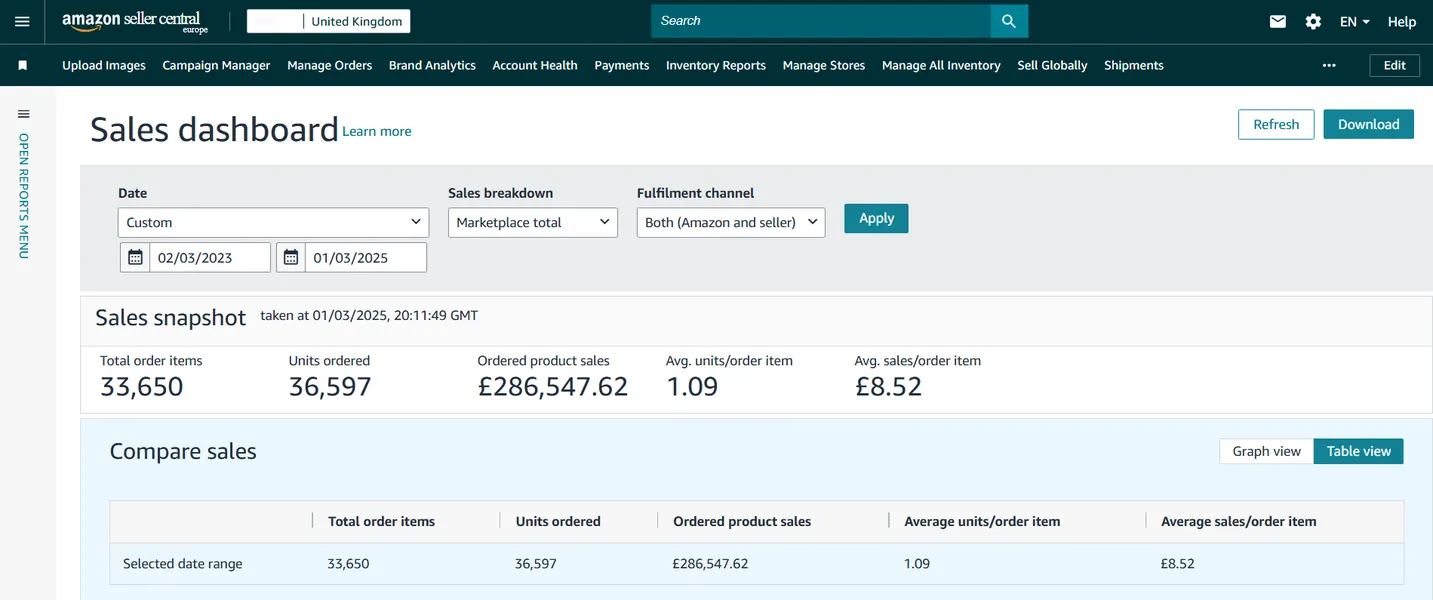Viewport: 1433px width, 600px height.
Task: Click the bookmark icon in navigation bar
Action: pos(23,65)
